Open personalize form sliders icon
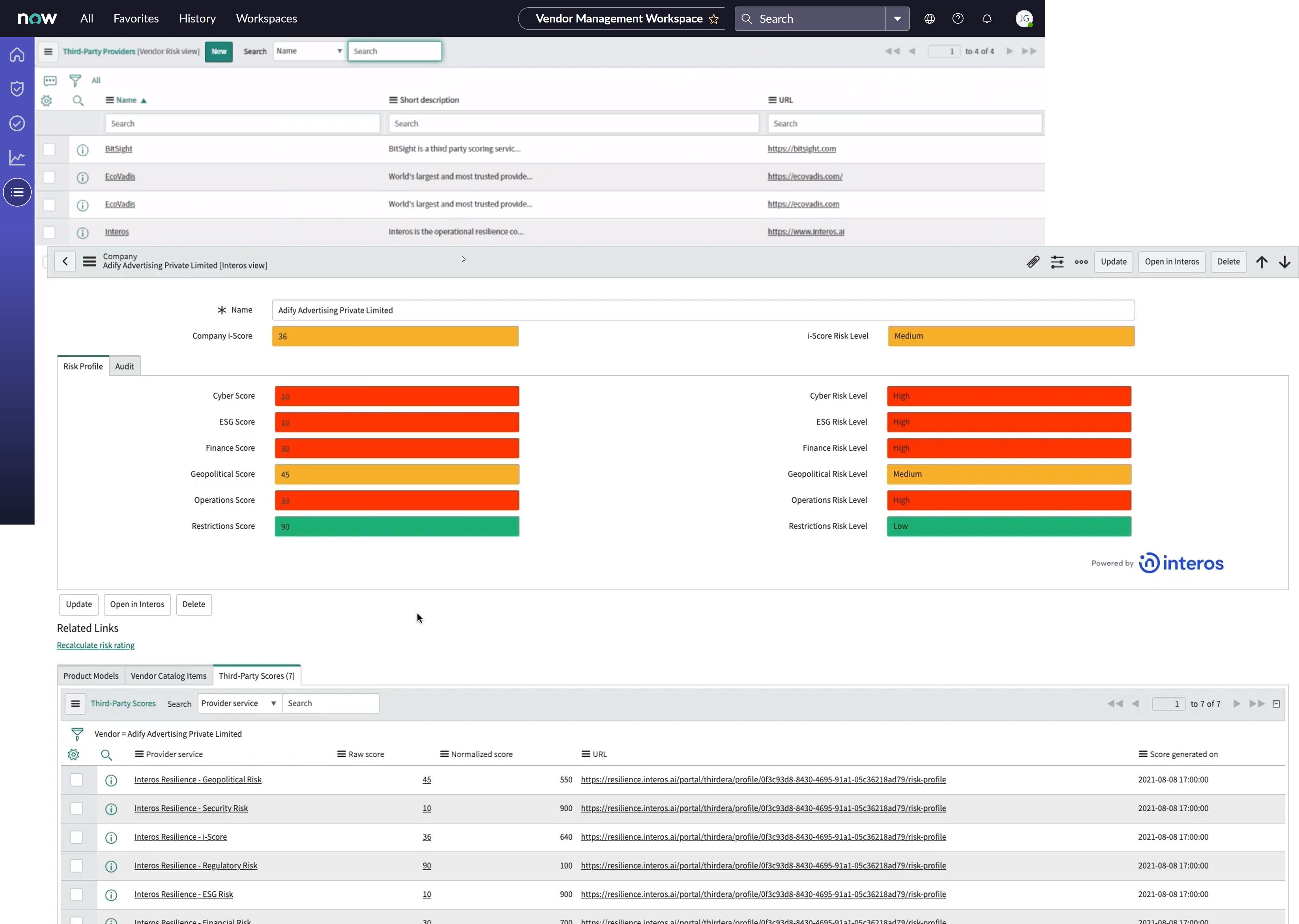1299x924 pixels. (x=1057, y=262)
